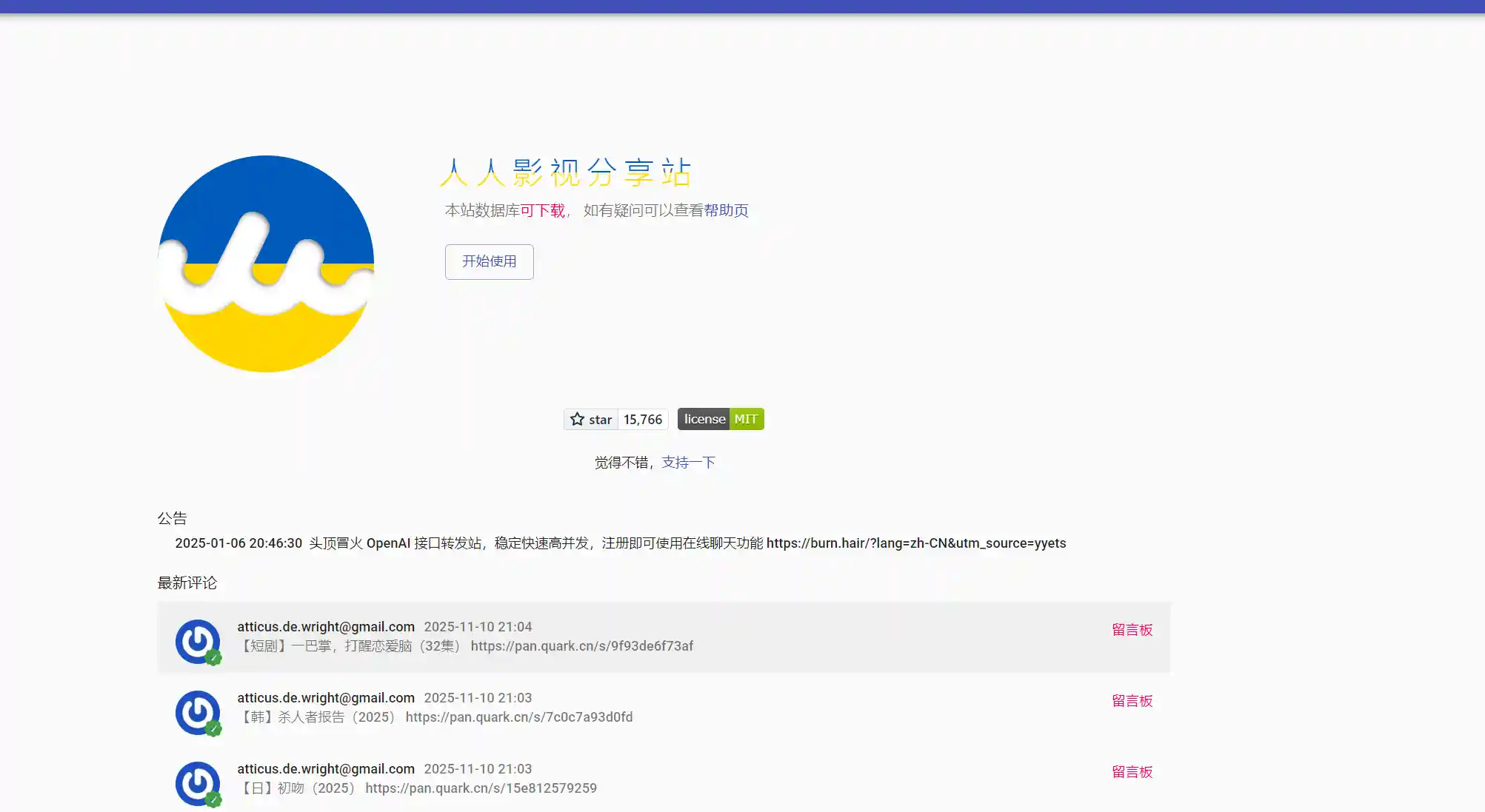Click the large blue-yellow site logo
The height and width of the screenshot is (812, 1485).
pyautogui.click(x=266, y=264)
